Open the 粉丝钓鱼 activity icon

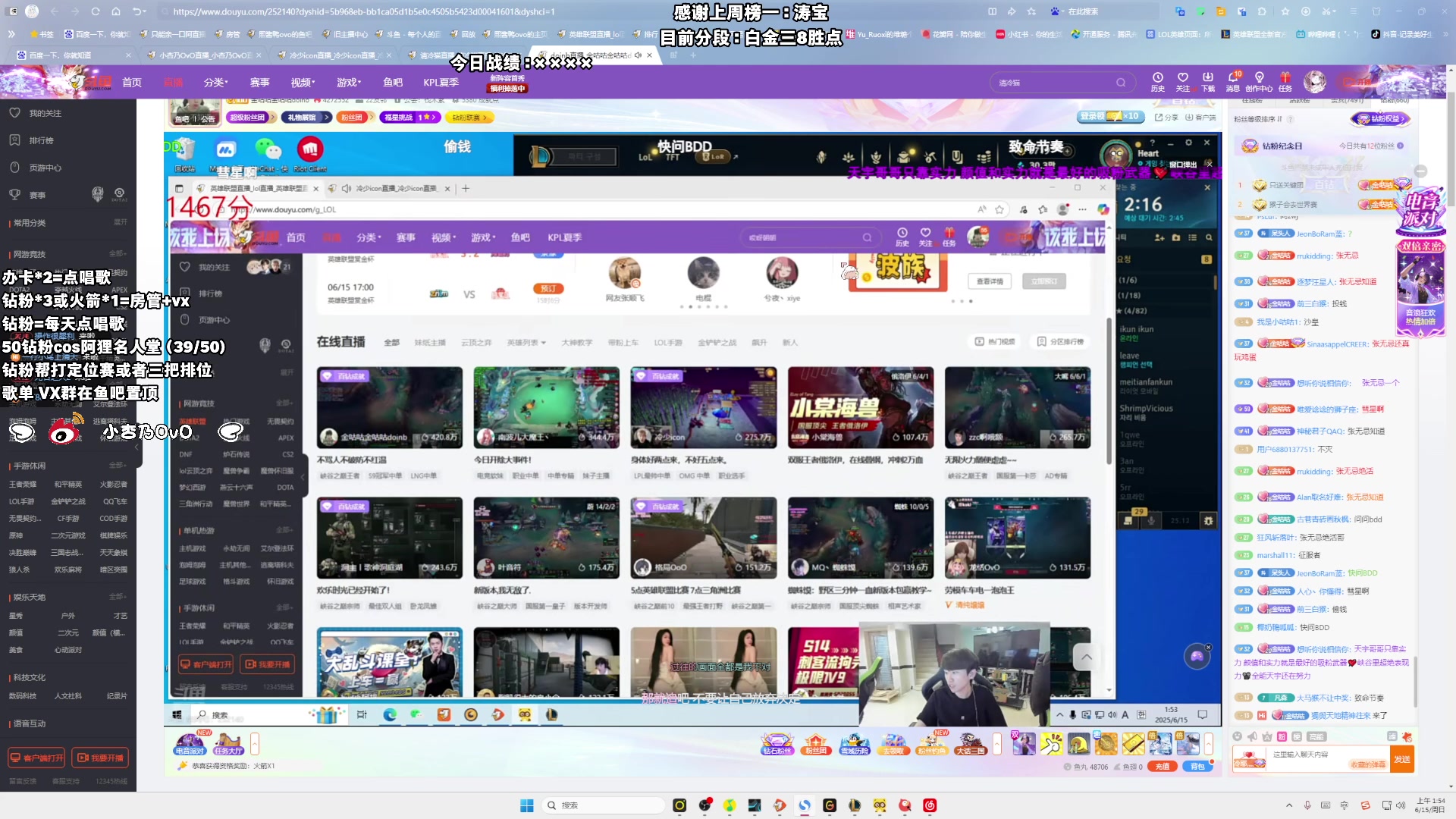(931, 744)
